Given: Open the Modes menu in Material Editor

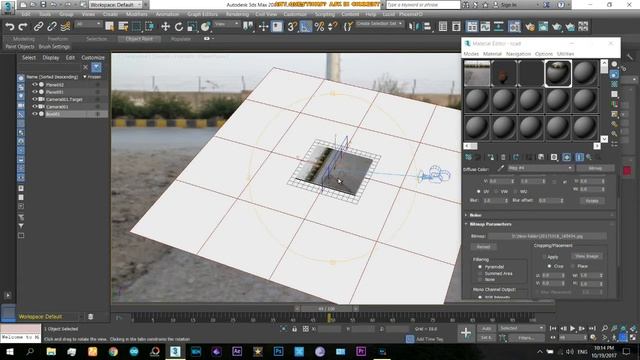Looking at the screenshot, I should (471, 54).
